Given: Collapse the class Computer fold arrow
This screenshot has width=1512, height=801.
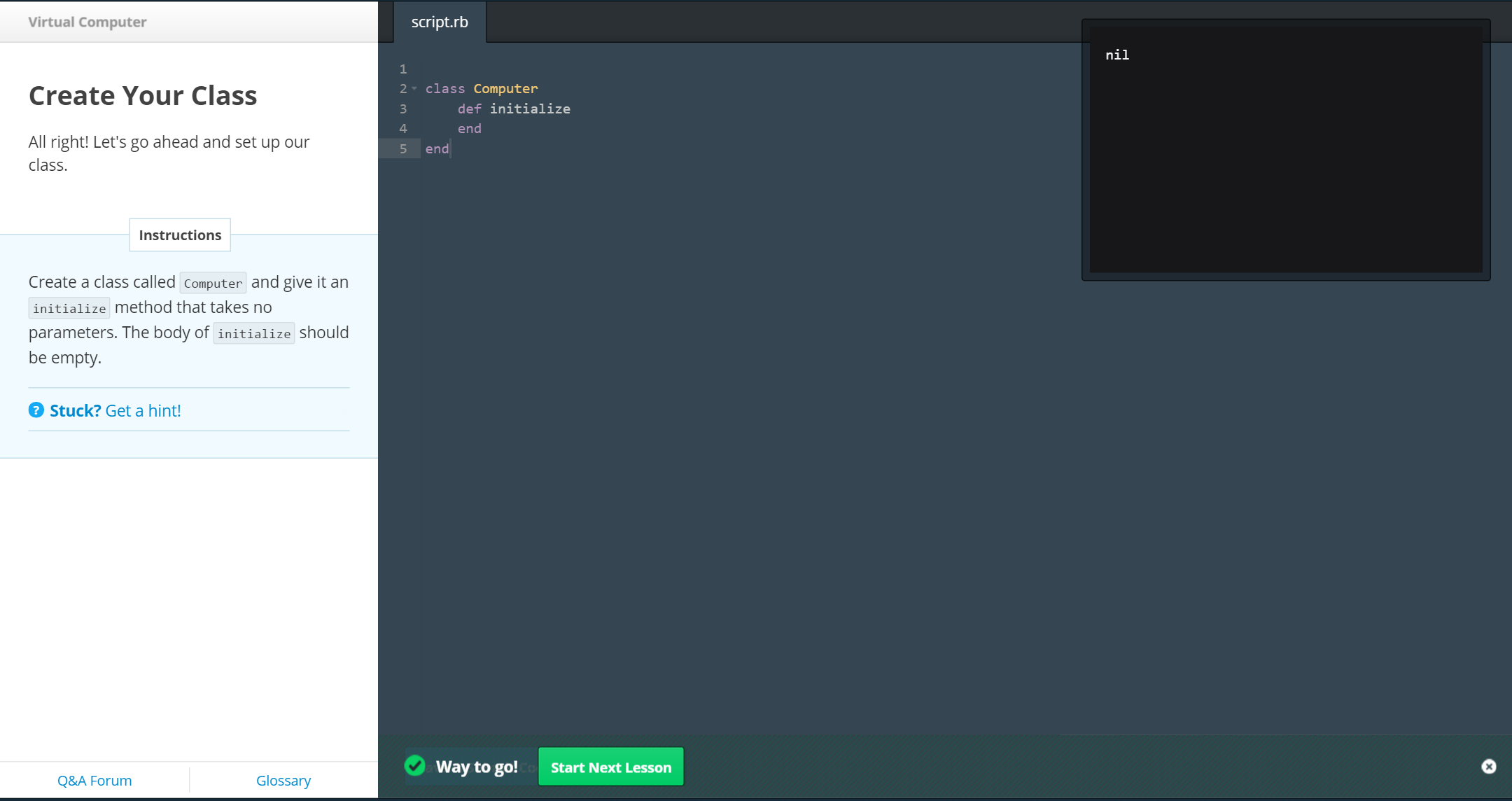Looking at the screenshot, I should click(x=414, y=89).
